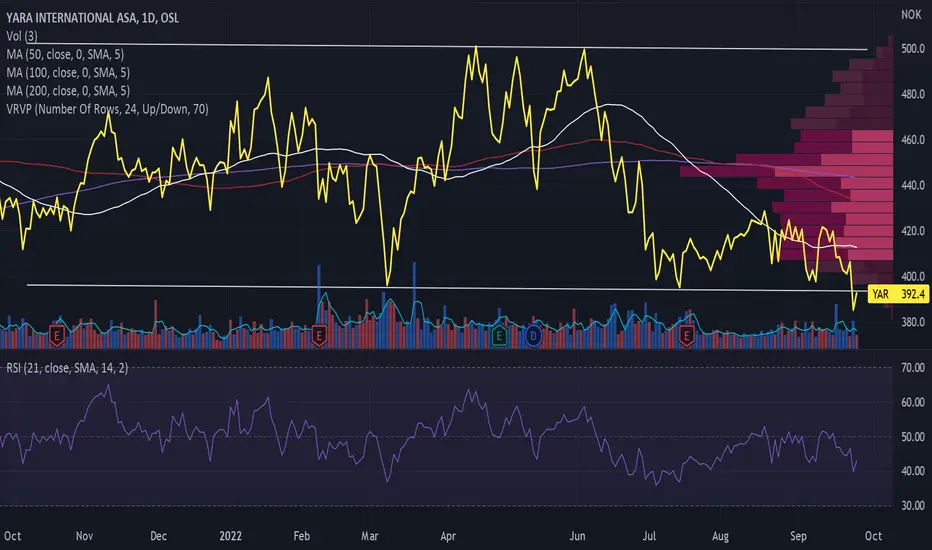Select the VRVP indicator legend
Screen dimensions: 932x550
tap(108, 109)
